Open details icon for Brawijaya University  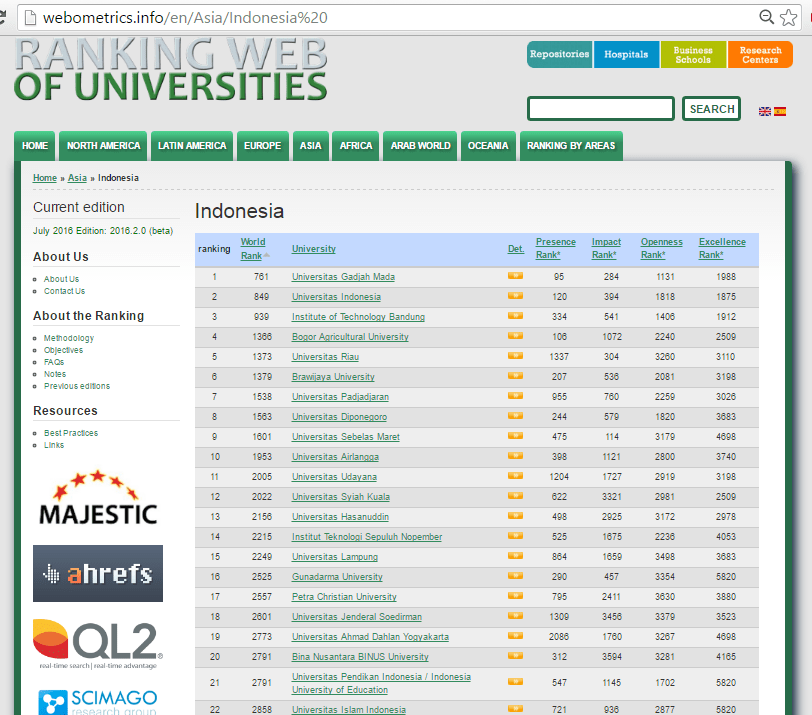(x=515, y=376)
